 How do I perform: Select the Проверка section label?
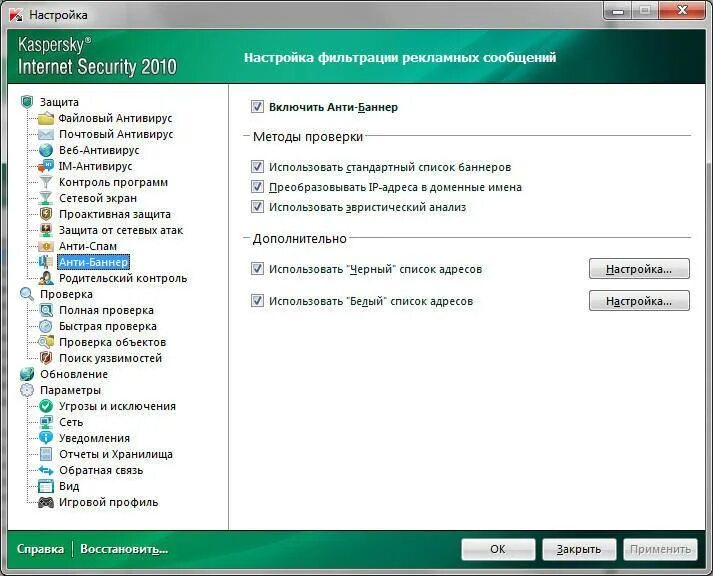pyautogui.click(x=66, y=294)
